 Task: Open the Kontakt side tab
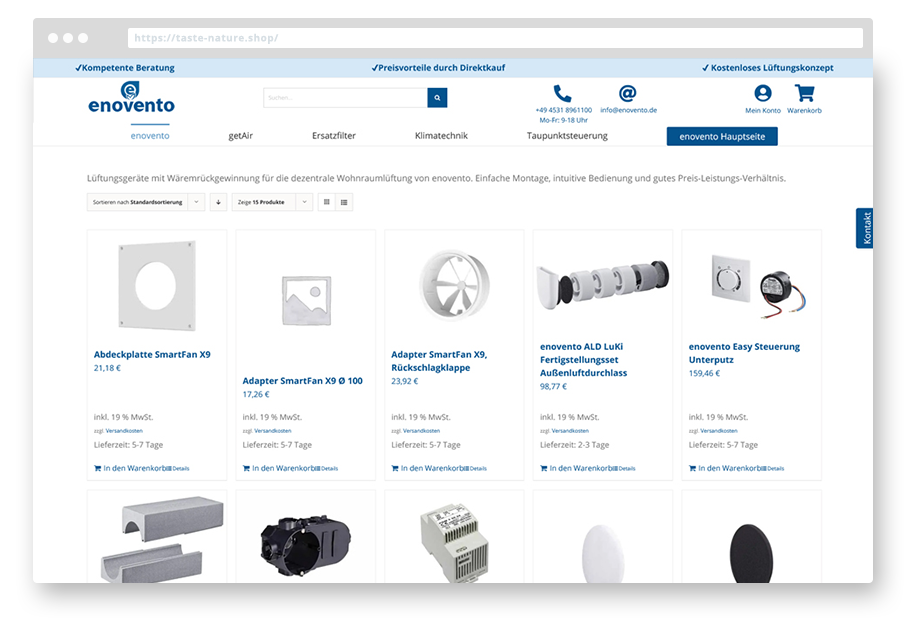point(865,228)
